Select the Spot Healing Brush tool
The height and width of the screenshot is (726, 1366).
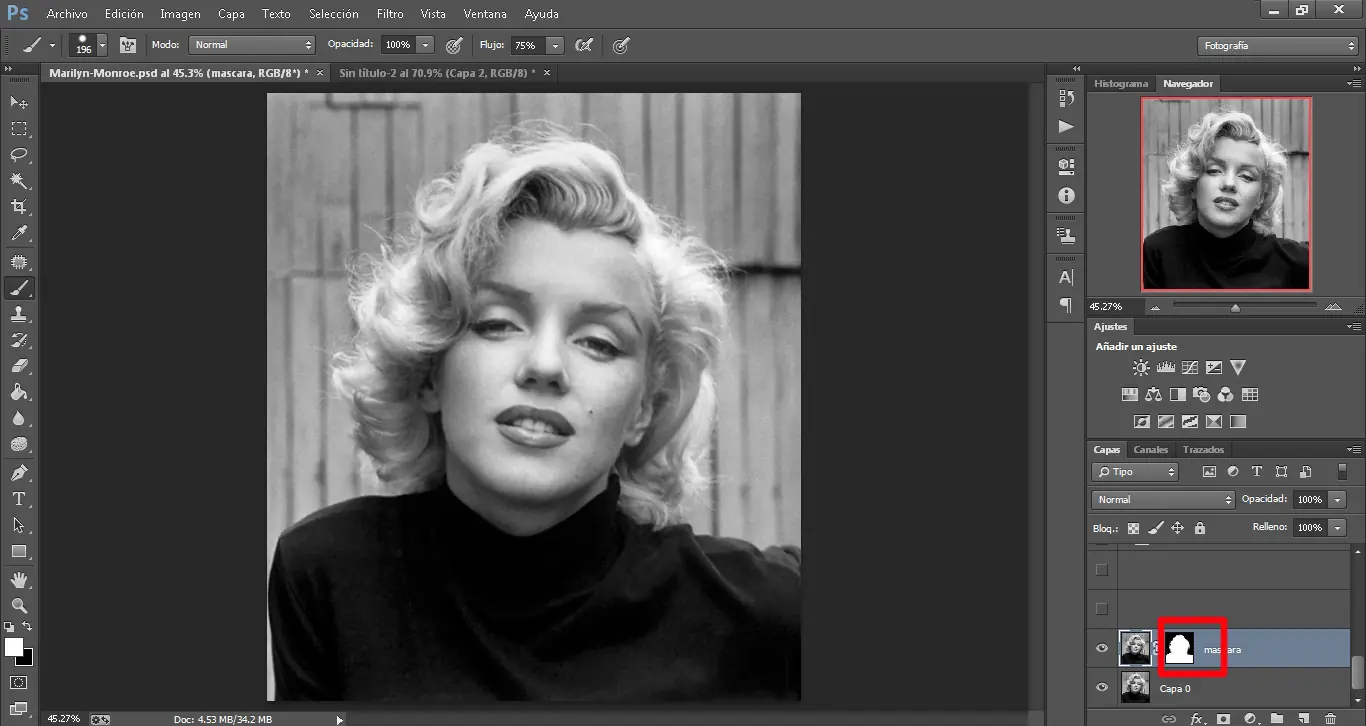pyautogui.click(x=19, y=262)
